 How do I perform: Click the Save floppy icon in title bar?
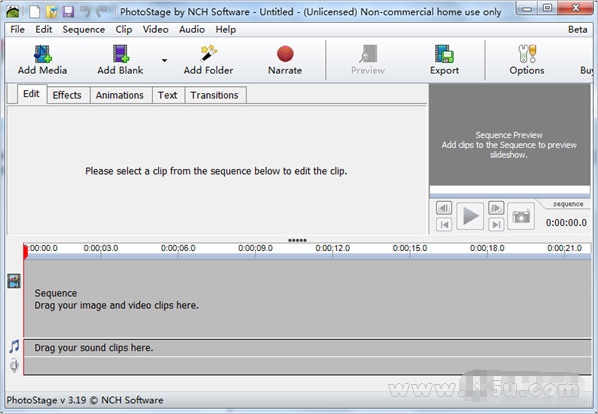click(x=68, y=11)
